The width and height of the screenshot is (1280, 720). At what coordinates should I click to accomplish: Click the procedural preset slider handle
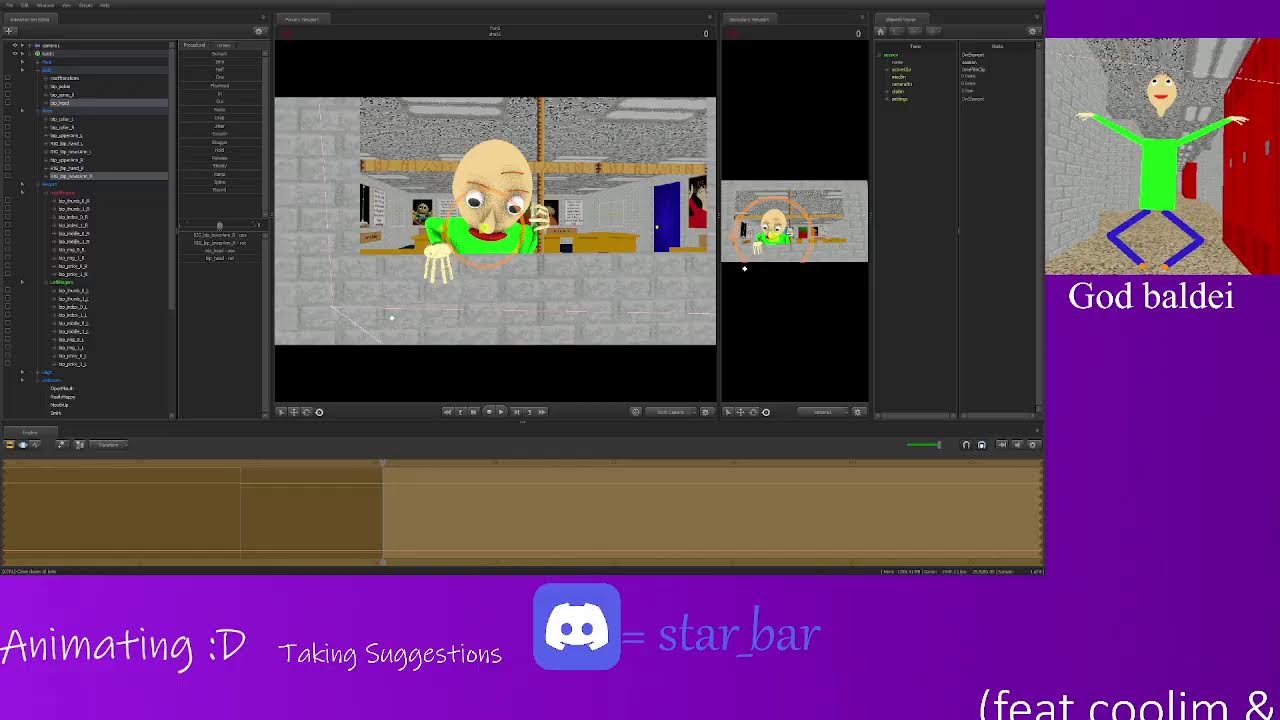[x=220, y=225]
